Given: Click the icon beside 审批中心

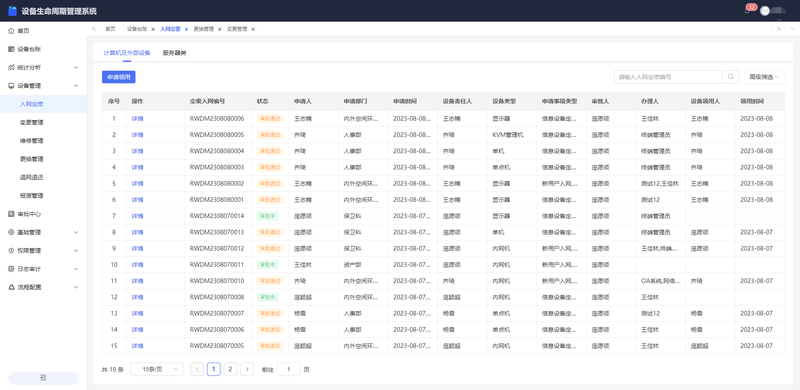Looking at the screenshot, I should click(11, 214).
